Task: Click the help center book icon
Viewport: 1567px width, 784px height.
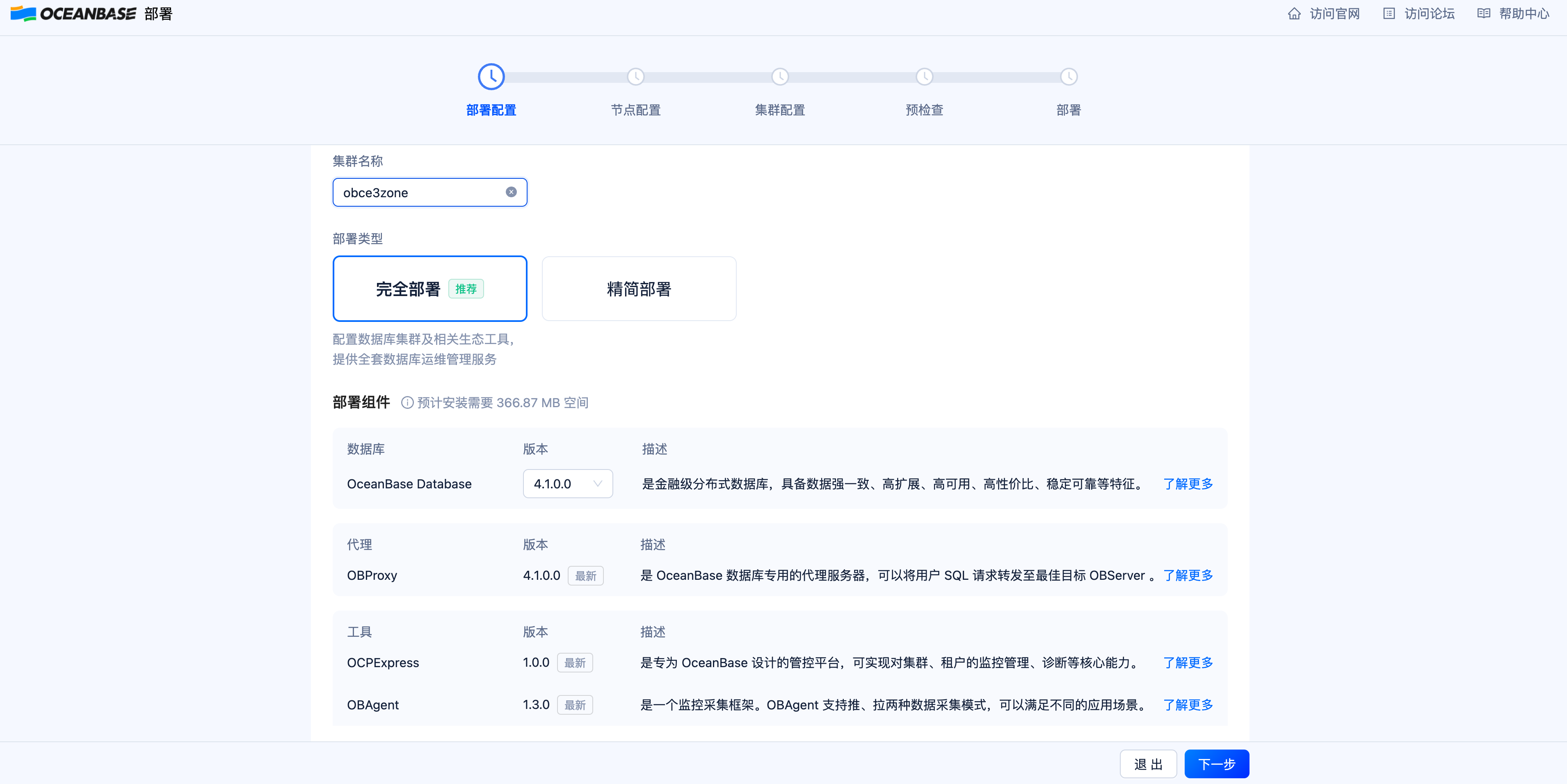Action: click(x=1484, y=14)
